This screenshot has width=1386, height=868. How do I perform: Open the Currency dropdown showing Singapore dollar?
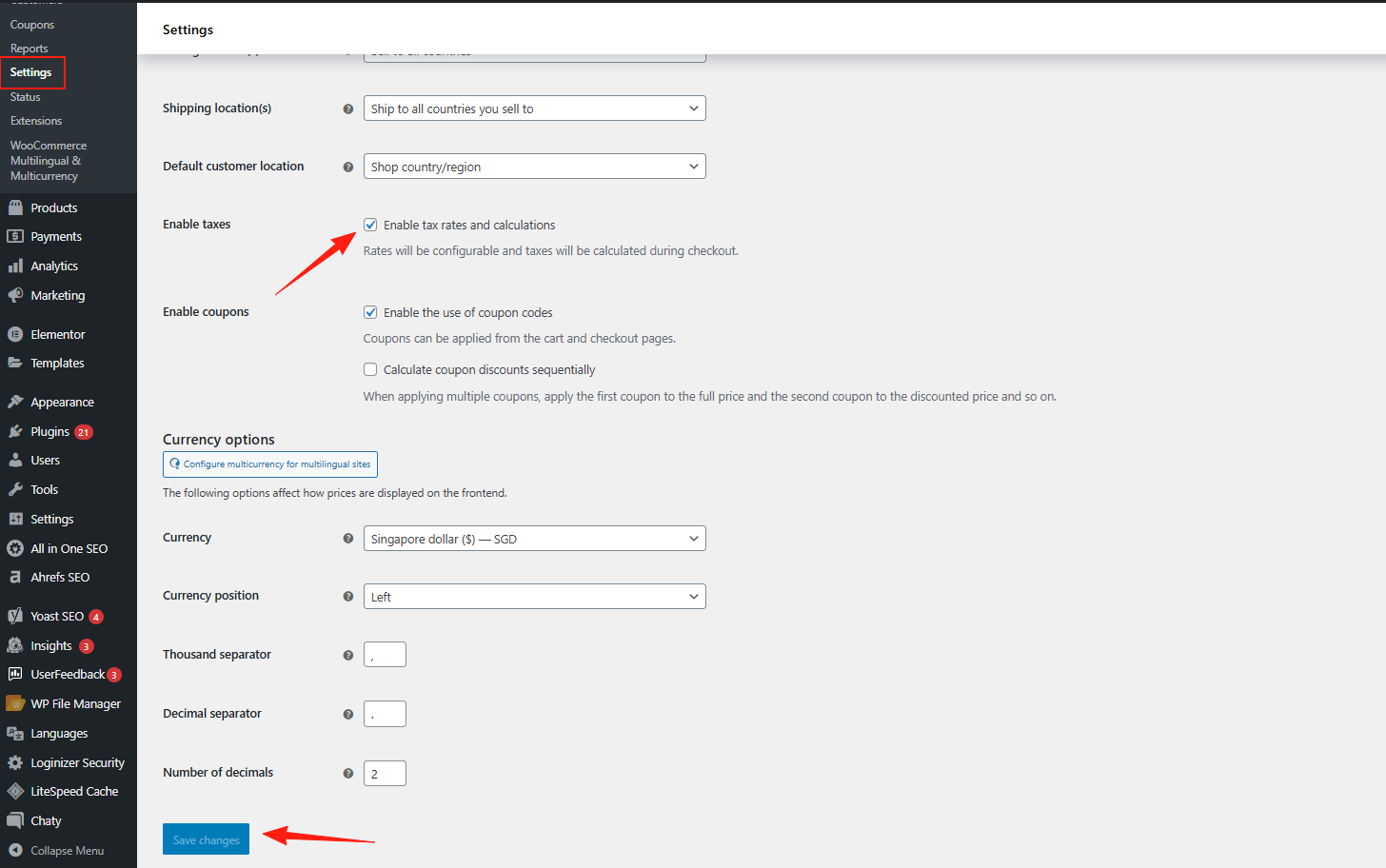pos(534,539)
